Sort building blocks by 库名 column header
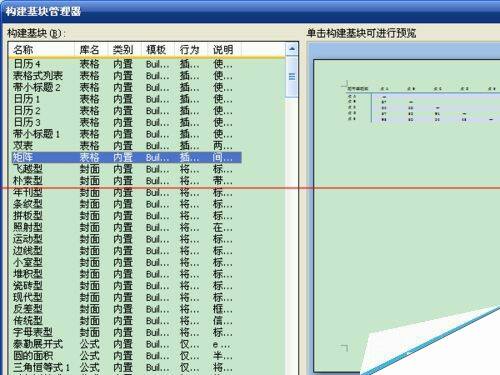Screen dimensions: 500x375 pyautogui.click(x=91, y=50)
